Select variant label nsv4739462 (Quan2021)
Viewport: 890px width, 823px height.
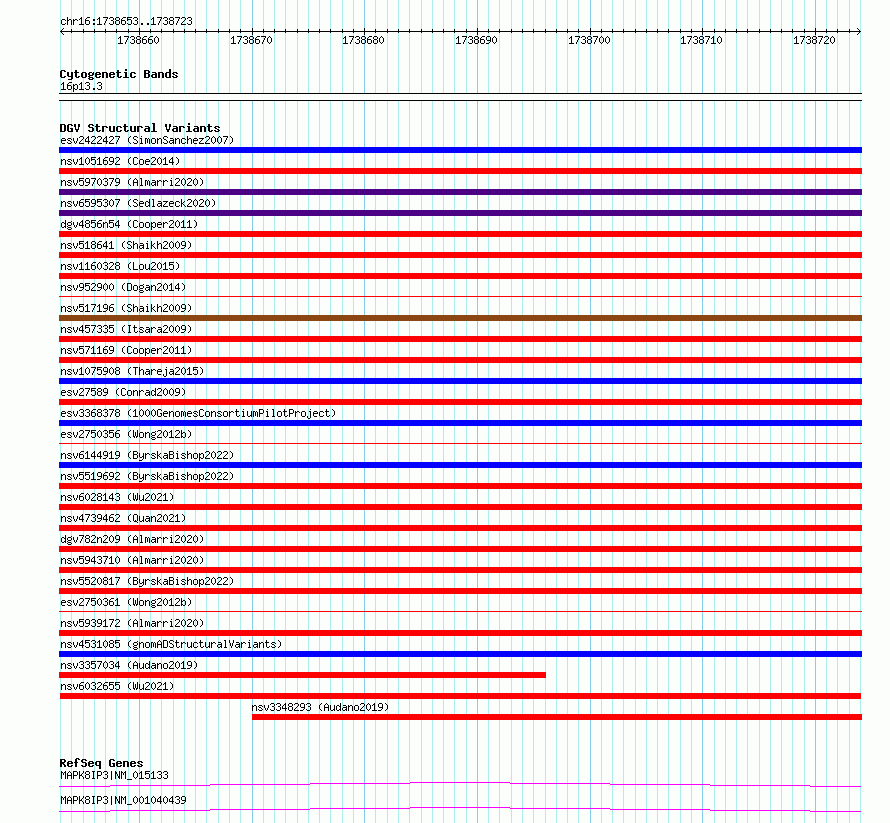coord(123,518)
